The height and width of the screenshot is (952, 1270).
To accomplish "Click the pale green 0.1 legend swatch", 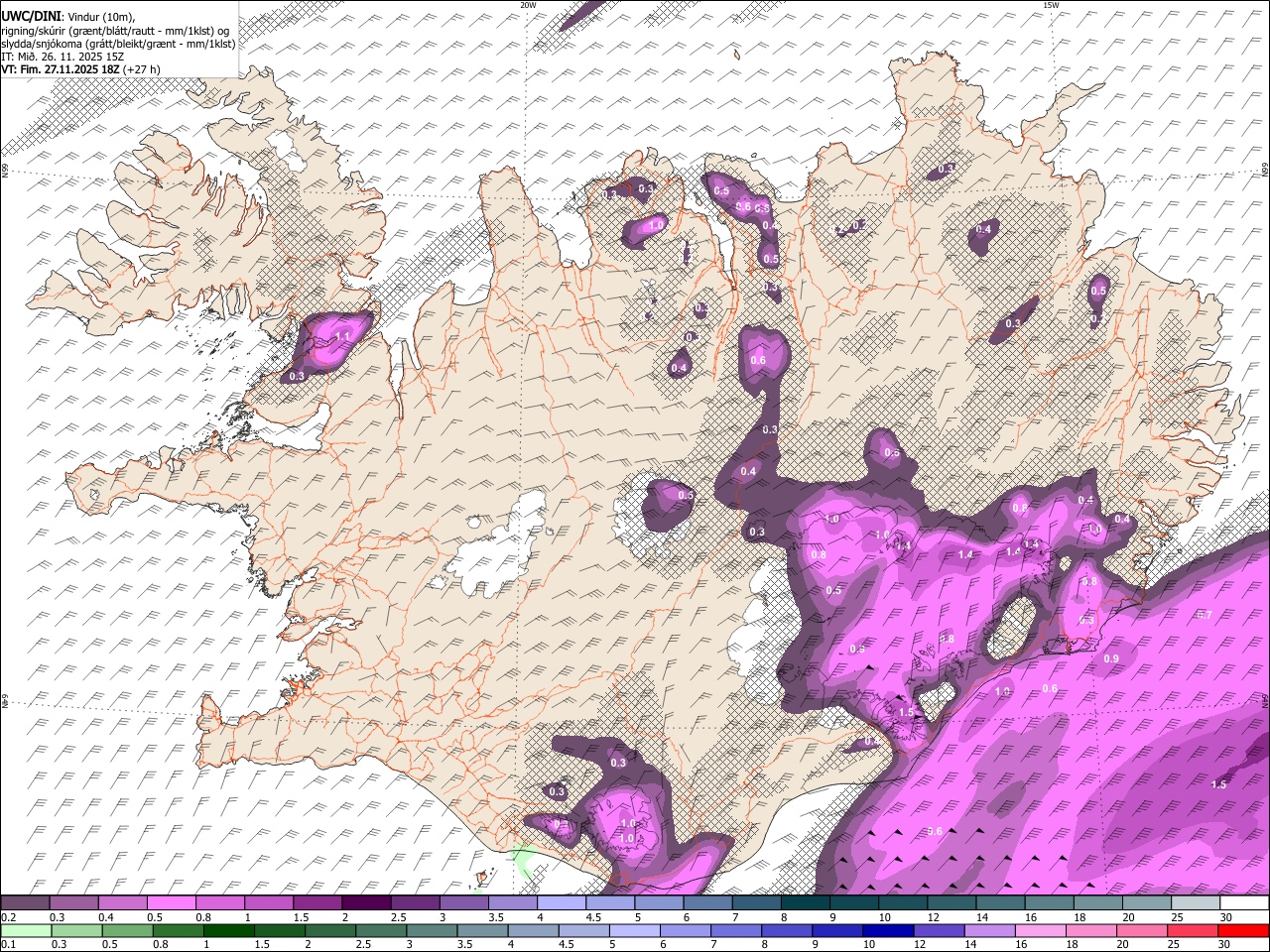I will 26,930.
